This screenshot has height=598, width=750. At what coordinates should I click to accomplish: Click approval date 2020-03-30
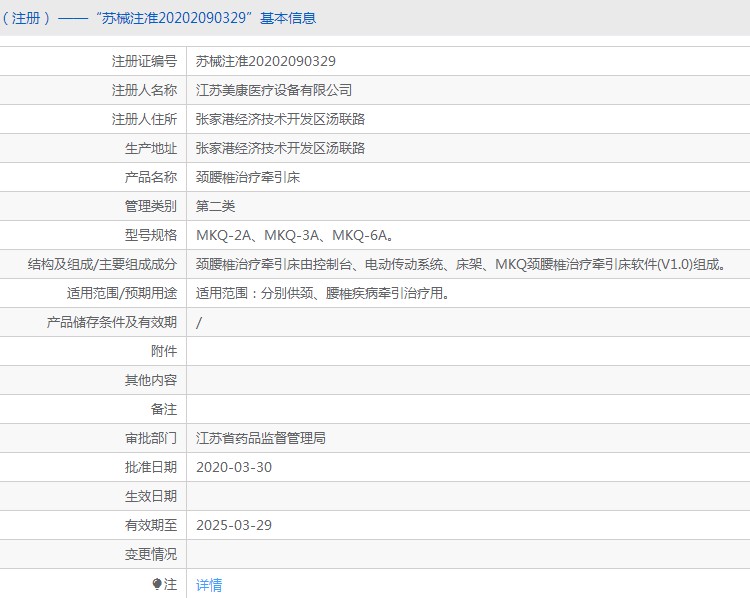coord(234,467)
